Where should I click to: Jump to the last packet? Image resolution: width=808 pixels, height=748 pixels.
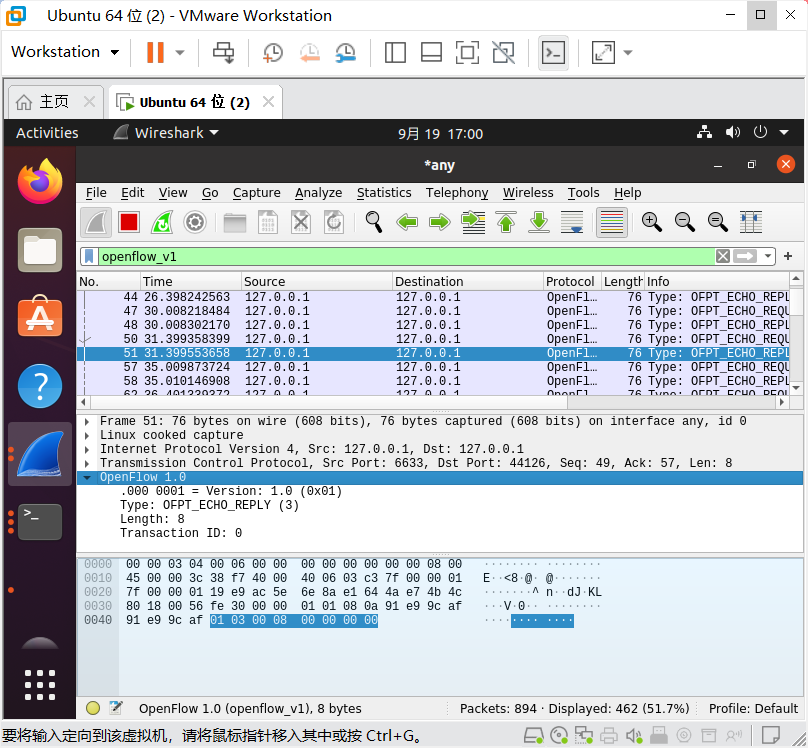coord(539,223)
